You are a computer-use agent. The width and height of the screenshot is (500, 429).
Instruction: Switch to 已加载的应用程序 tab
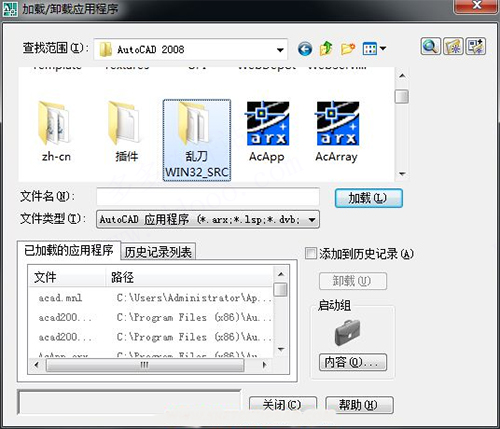[69, 250]
